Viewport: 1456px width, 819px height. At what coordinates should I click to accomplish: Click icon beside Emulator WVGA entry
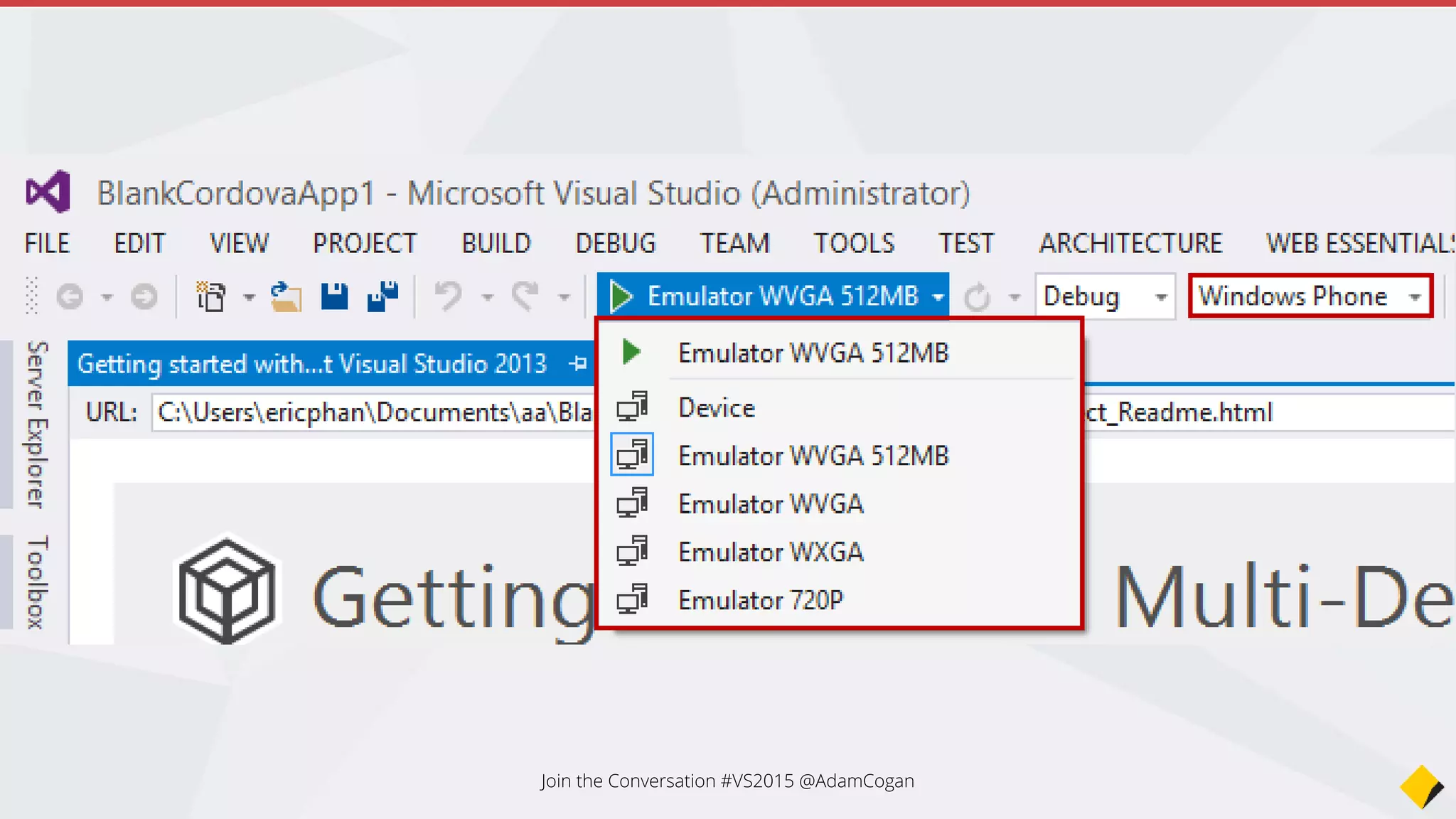point(632,503)
